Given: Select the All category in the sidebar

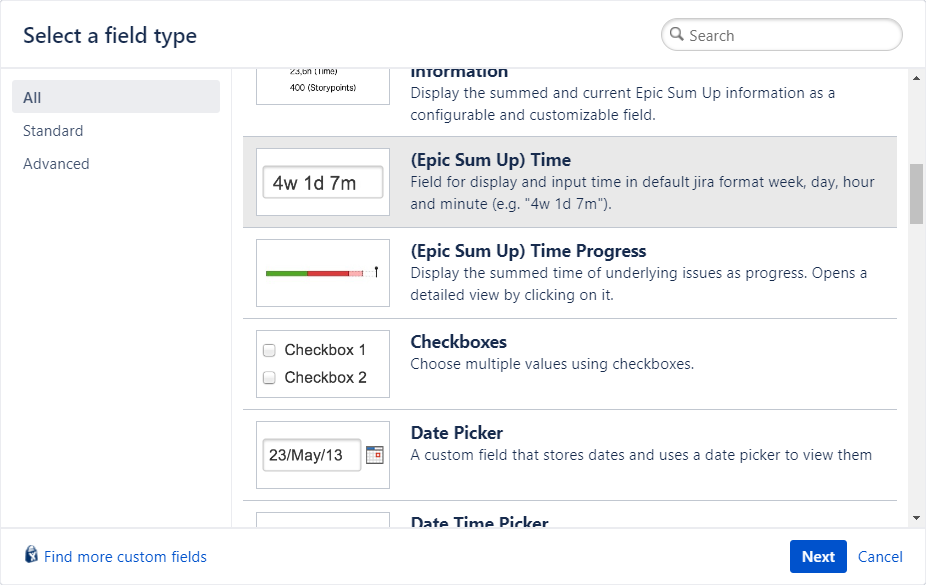Looking at the screenshot, I should click(x=32, y=97).
